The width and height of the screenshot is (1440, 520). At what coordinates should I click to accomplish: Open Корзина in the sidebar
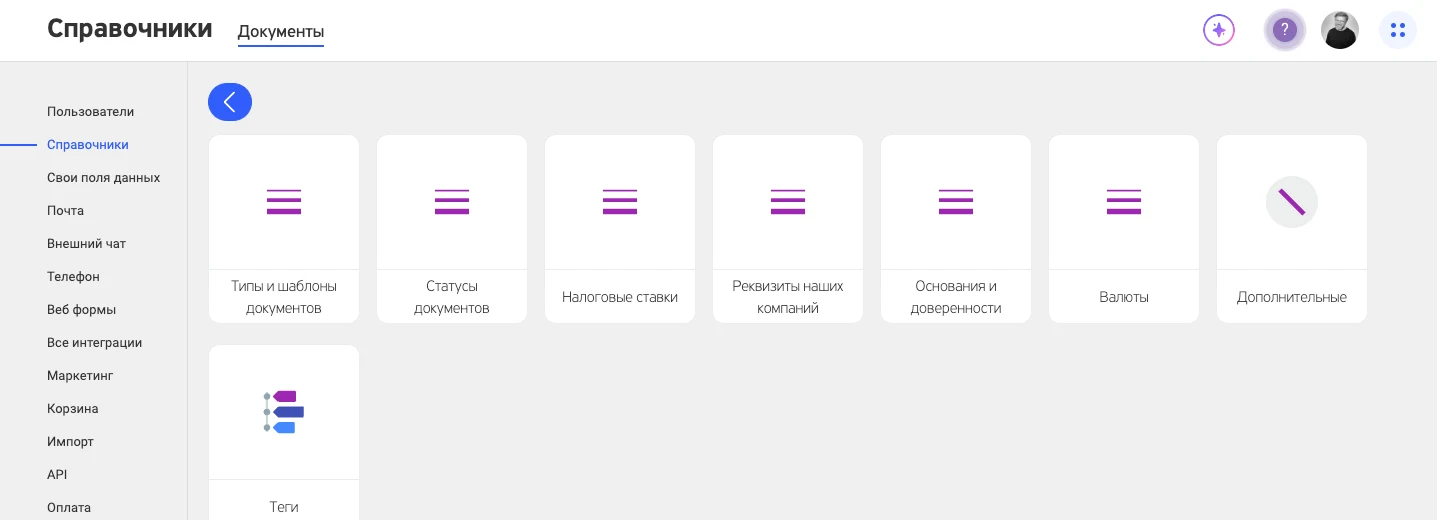(72, 409)
